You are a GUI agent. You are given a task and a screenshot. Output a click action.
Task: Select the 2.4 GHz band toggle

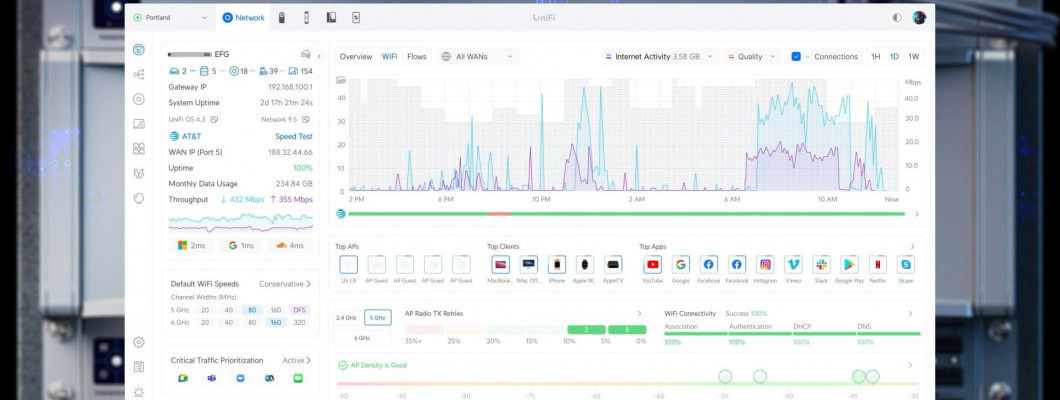click(x=346, y=317)
